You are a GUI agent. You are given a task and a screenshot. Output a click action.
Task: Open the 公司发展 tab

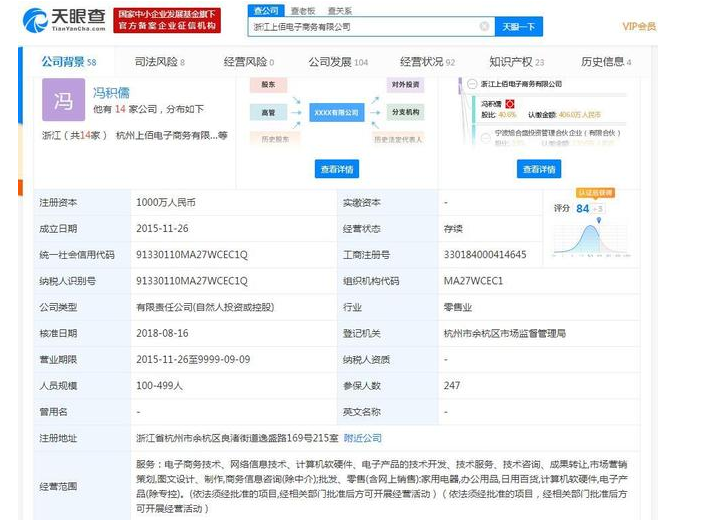pyautogui.click(x=338, y=62)
